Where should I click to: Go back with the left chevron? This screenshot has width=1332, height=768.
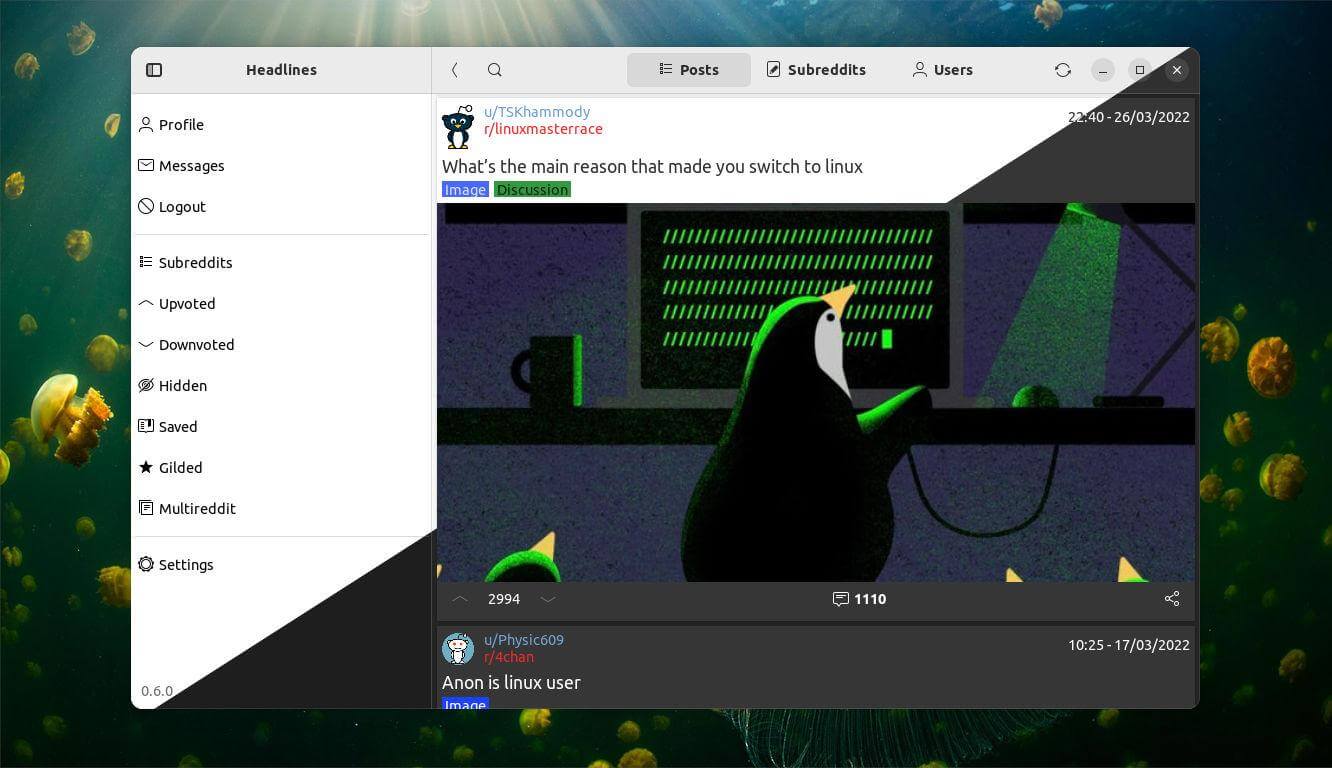pyautogui.click(x=454, y=70)
